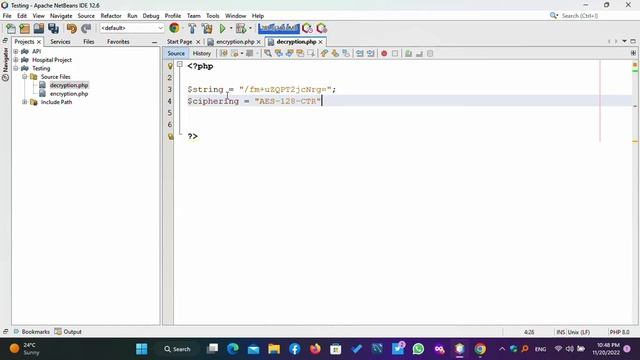Image resolution: width=640 pixels, height=360 pixels.
Task: Click the Find Selection magnifier icon
Action: pyautogui.click(x=268, y=53)
